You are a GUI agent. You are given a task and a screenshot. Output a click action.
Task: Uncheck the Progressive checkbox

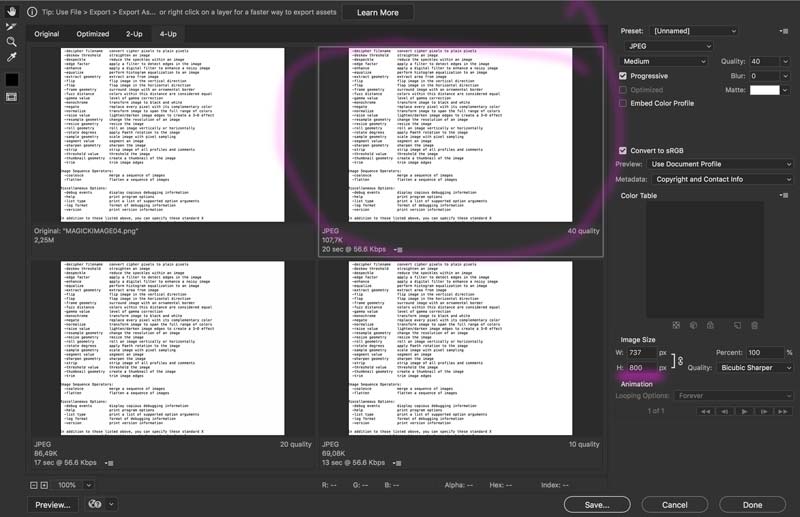tap(622, 76)
